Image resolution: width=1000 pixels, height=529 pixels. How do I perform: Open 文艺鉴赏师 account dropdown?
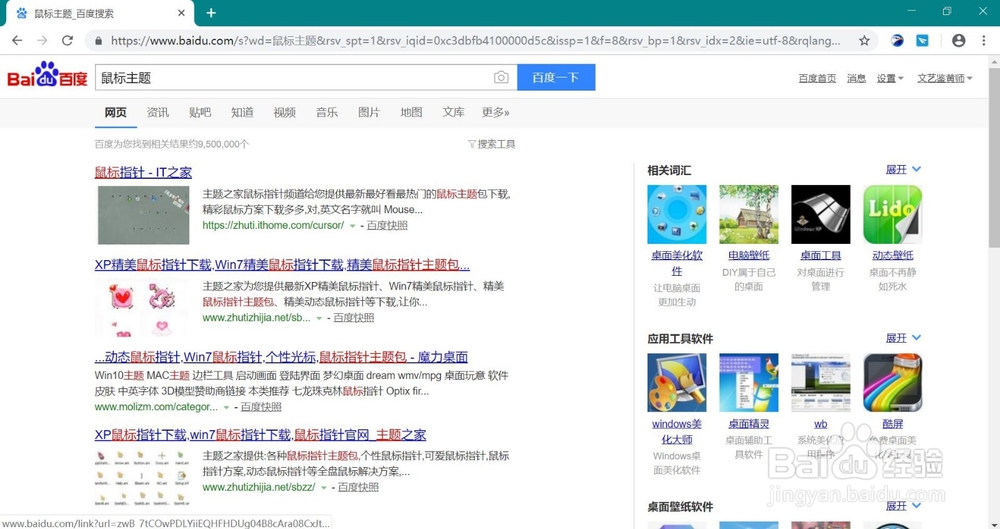tap(945, 78)
